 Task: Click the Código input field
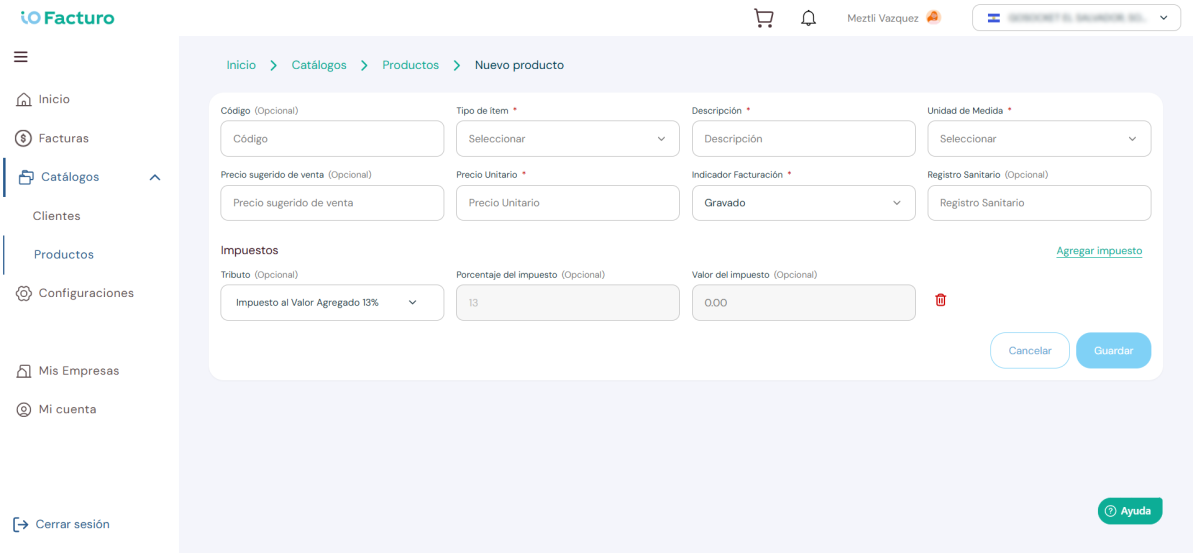(x=332, y=138)
